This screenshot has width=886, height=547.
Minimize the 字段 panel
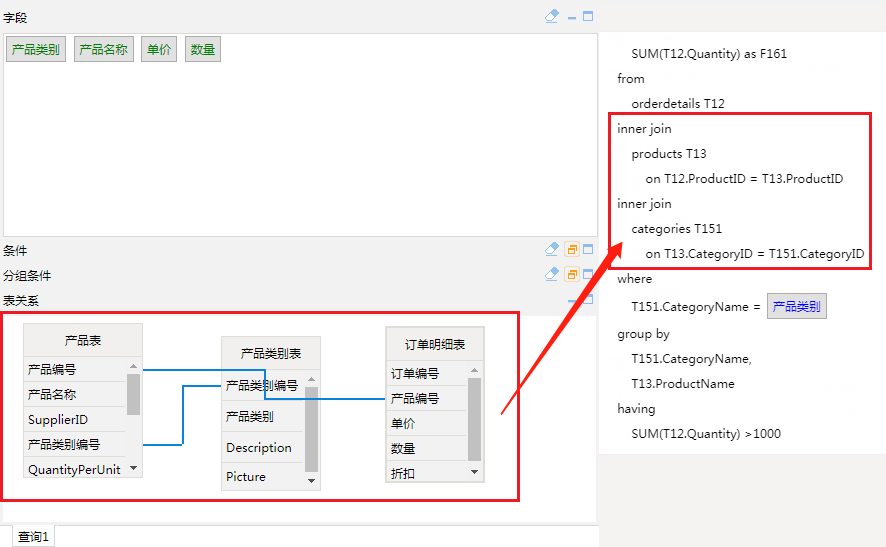[x=572, y=18]
